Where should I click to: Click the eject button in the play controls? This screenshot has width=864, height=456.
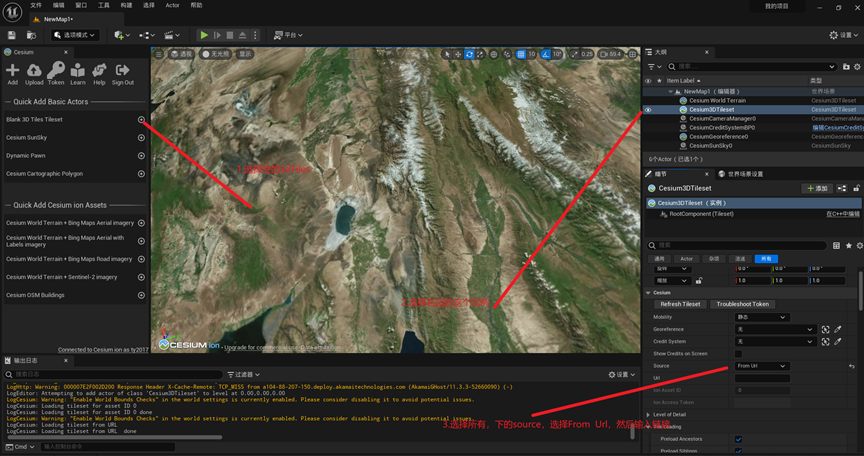(242, 35)
